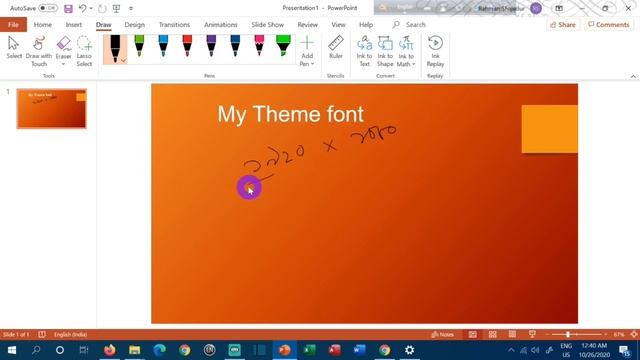Click English (India) language indicator
640x360 pixels.
[71, 335]
